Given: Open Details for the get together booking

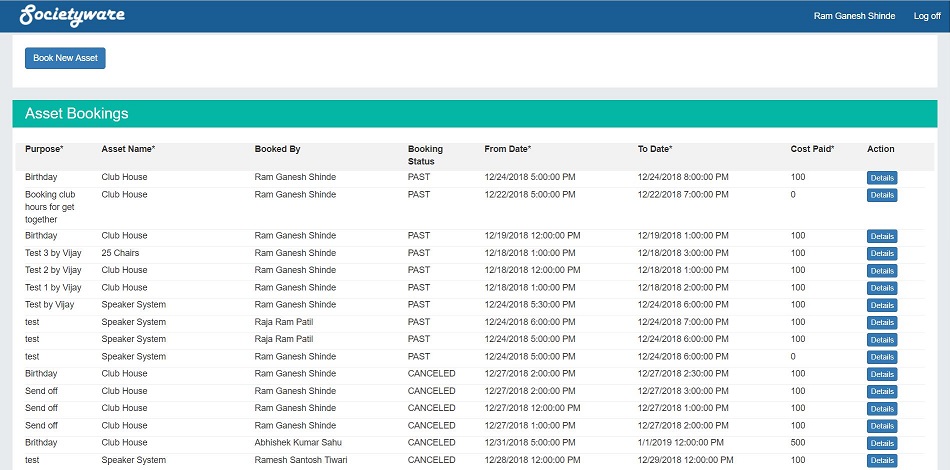Looking at the screenshot, I should tap(882, 195).
